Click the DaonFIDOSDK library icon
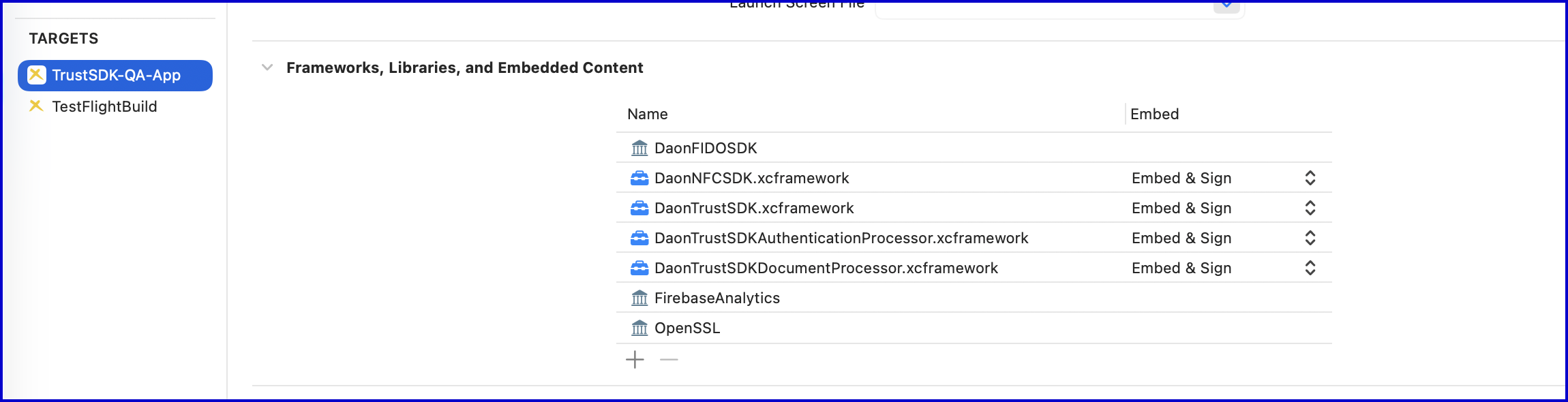The width and height of the screenshot is (1568, 402). point(639,148)
